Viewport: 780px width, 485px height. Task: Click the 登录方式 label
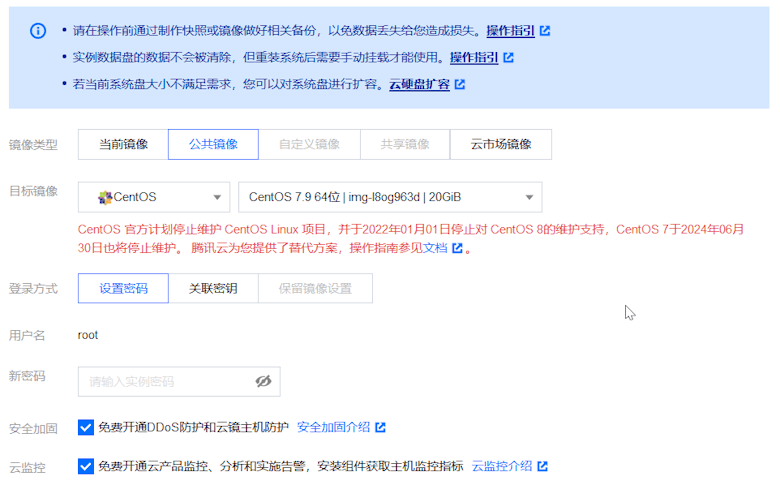pyautogui.click(x=33, y=289)
